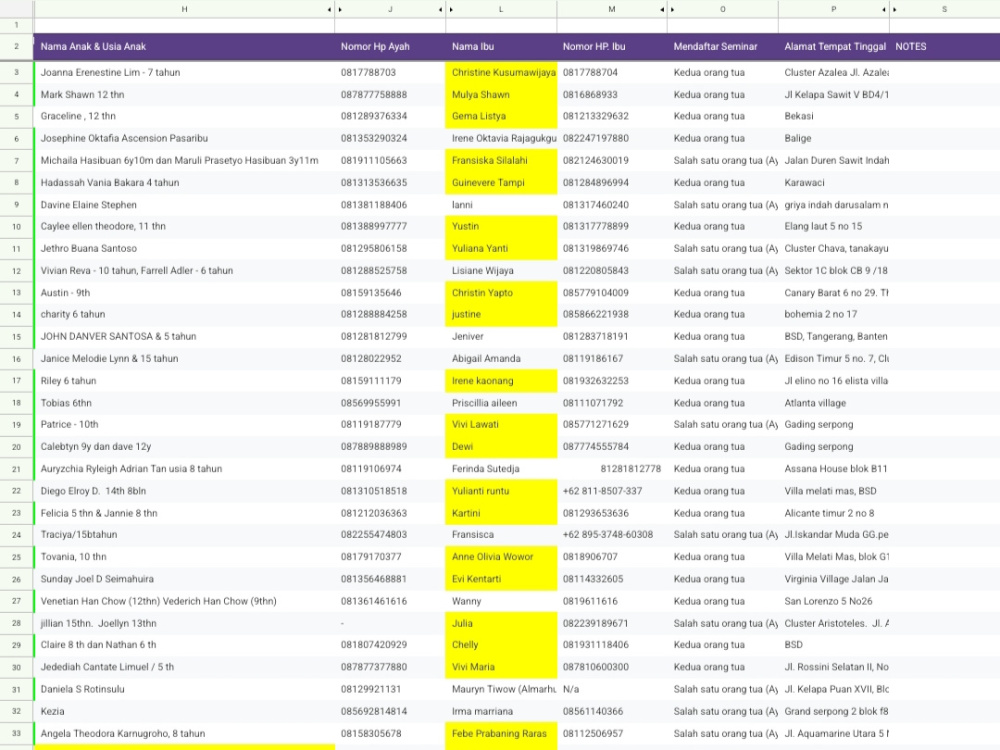The image size is (1000, 750).
Task: Select the highlighted cell 'Vivi Lawati'
Action: coord(501,425)
